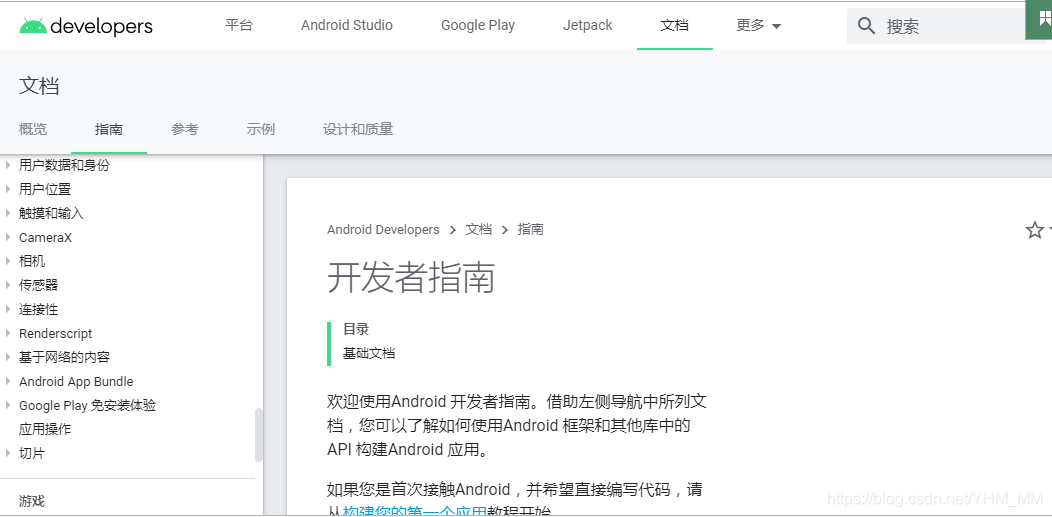Go to the Google Play tab
1052x517 pixels.
[478, 25]
